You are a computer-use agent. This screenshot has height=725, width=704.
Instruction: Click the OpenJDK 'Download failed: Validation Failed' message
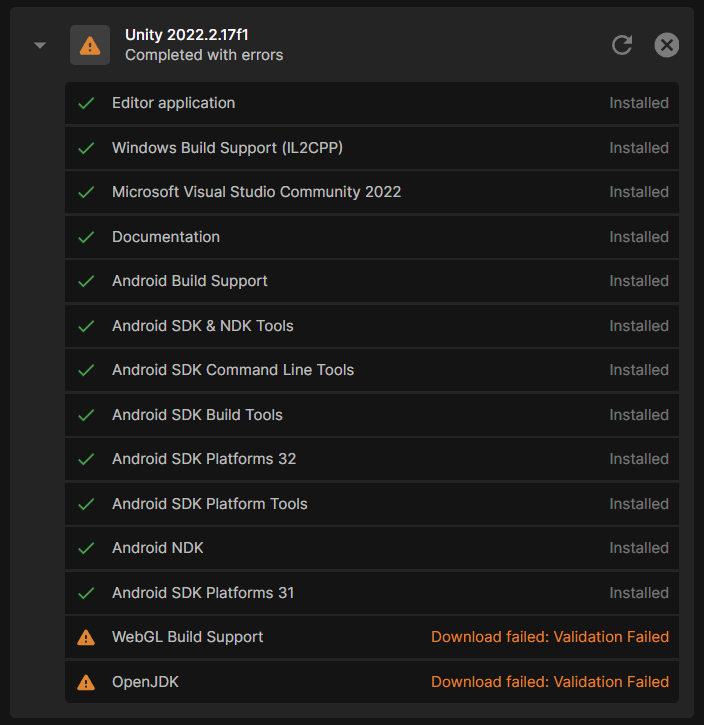point(550,682)
